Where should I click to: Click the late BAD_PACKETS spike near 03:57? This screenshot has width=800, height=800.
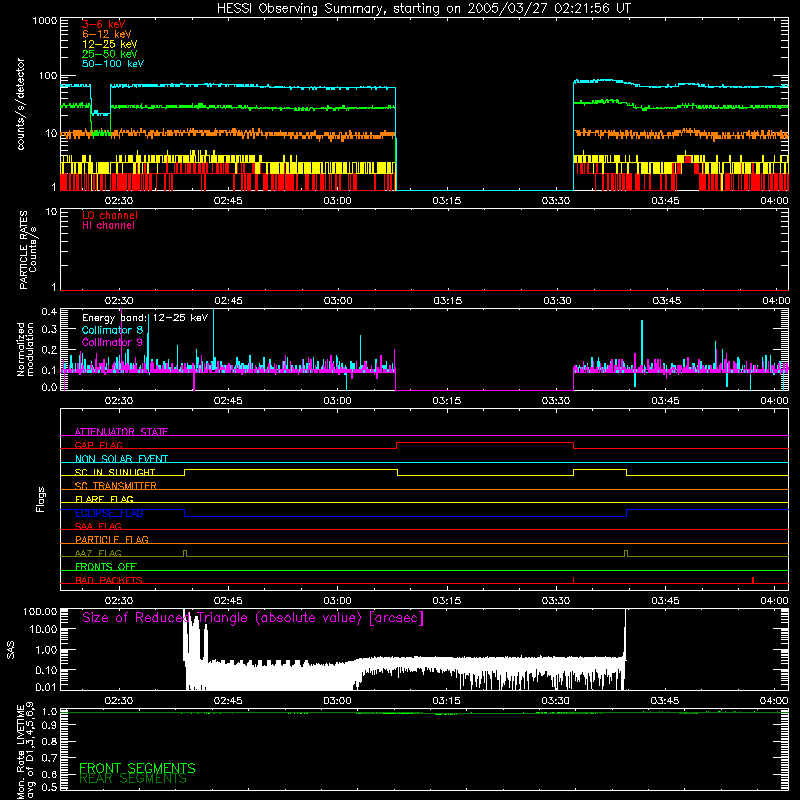coord(753,580)
